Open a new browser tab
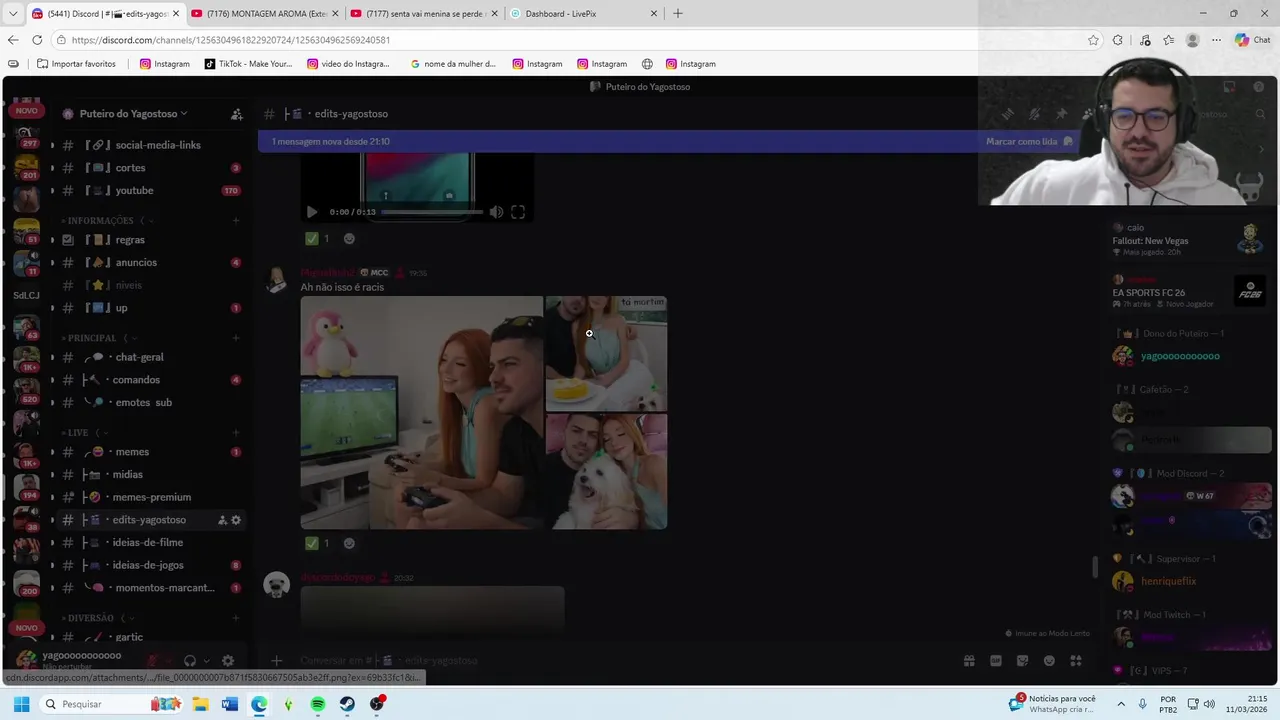 pyautogui.click(x=678, y=14)
